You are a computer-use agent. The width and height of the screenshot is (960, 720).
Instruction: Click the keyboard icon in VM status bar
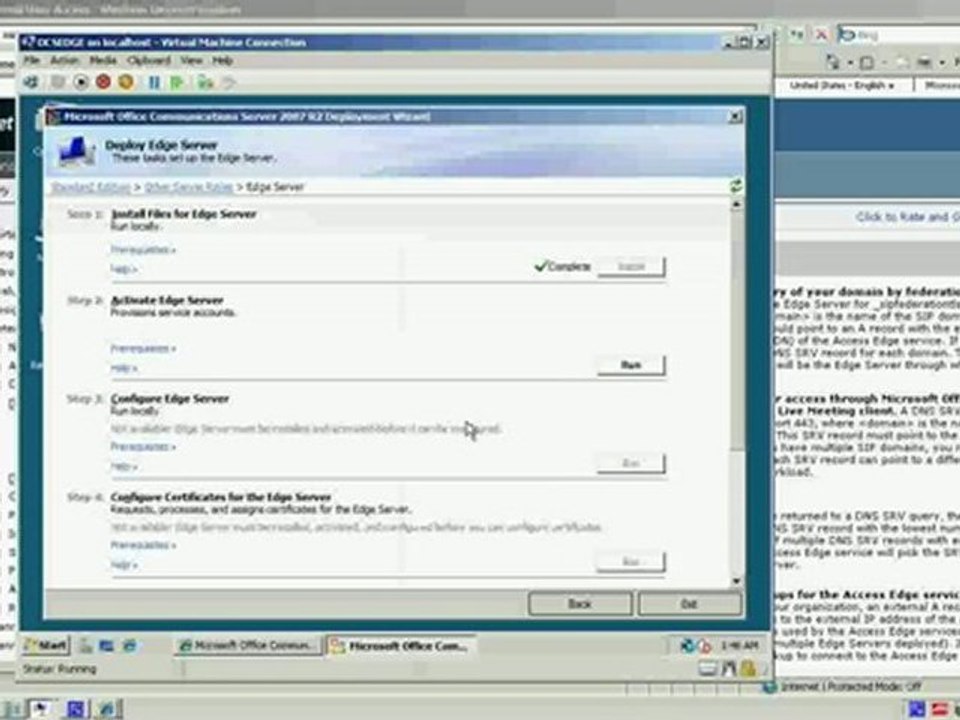pos(708,669)
